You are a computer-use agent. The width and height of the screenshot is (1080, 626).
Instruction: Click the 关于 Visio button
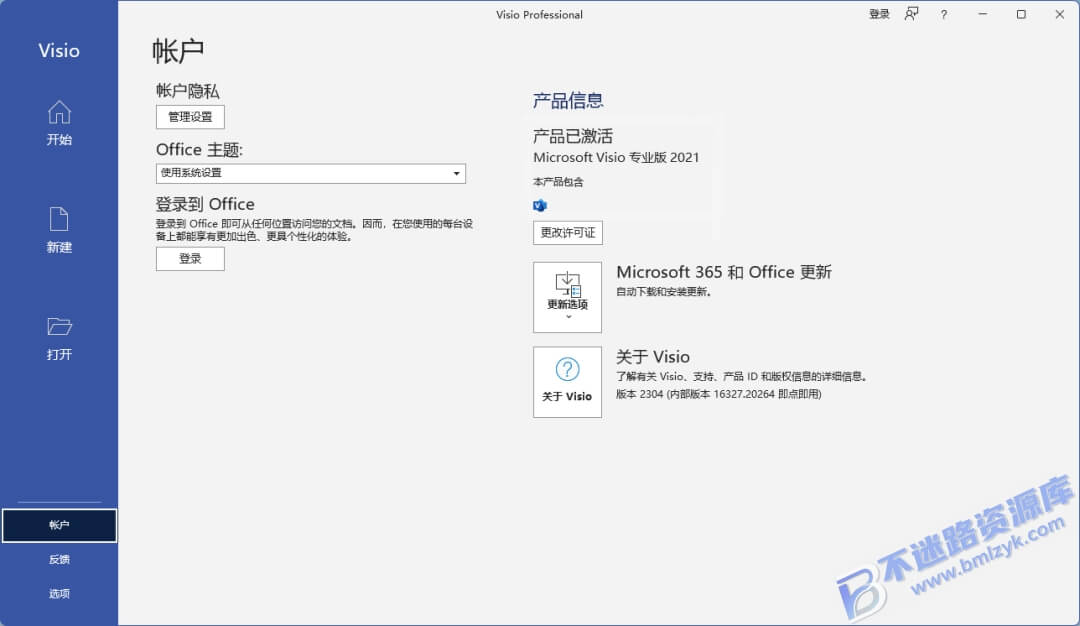coord(568,382)
